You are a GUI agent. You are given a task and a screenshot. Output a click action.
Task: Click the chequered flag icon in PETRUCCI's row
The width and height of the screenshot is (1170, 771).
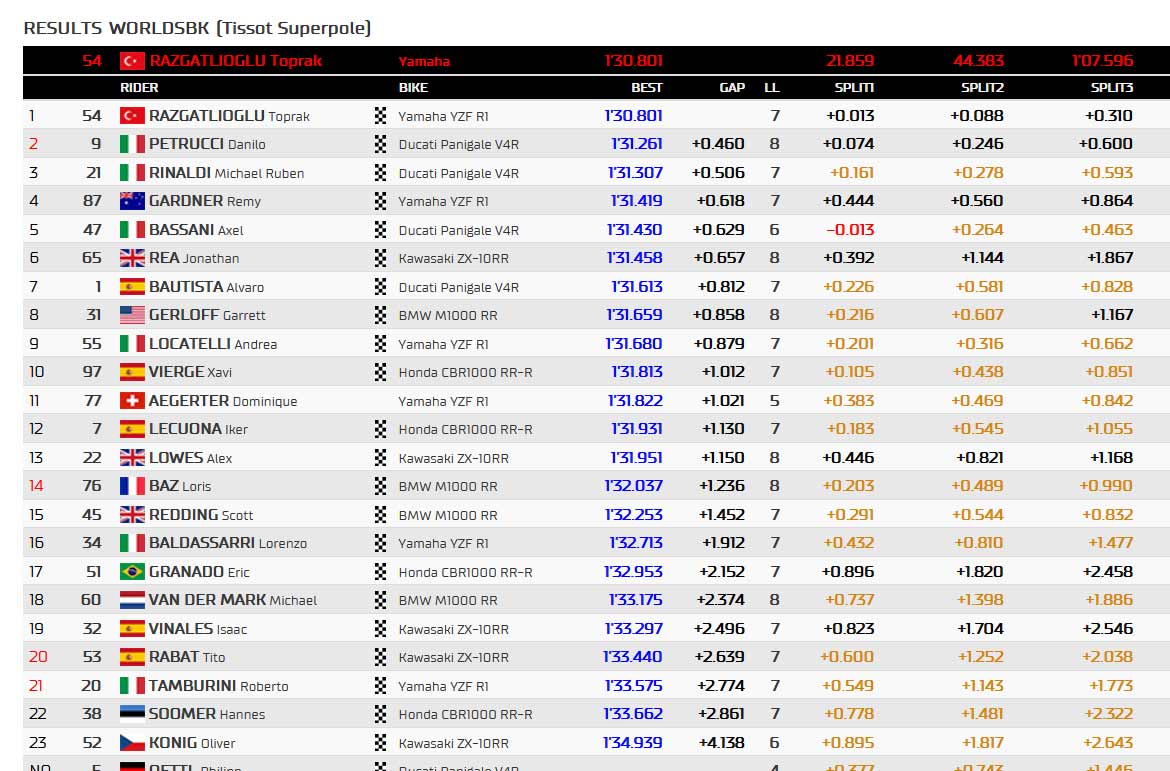(381, 144)
